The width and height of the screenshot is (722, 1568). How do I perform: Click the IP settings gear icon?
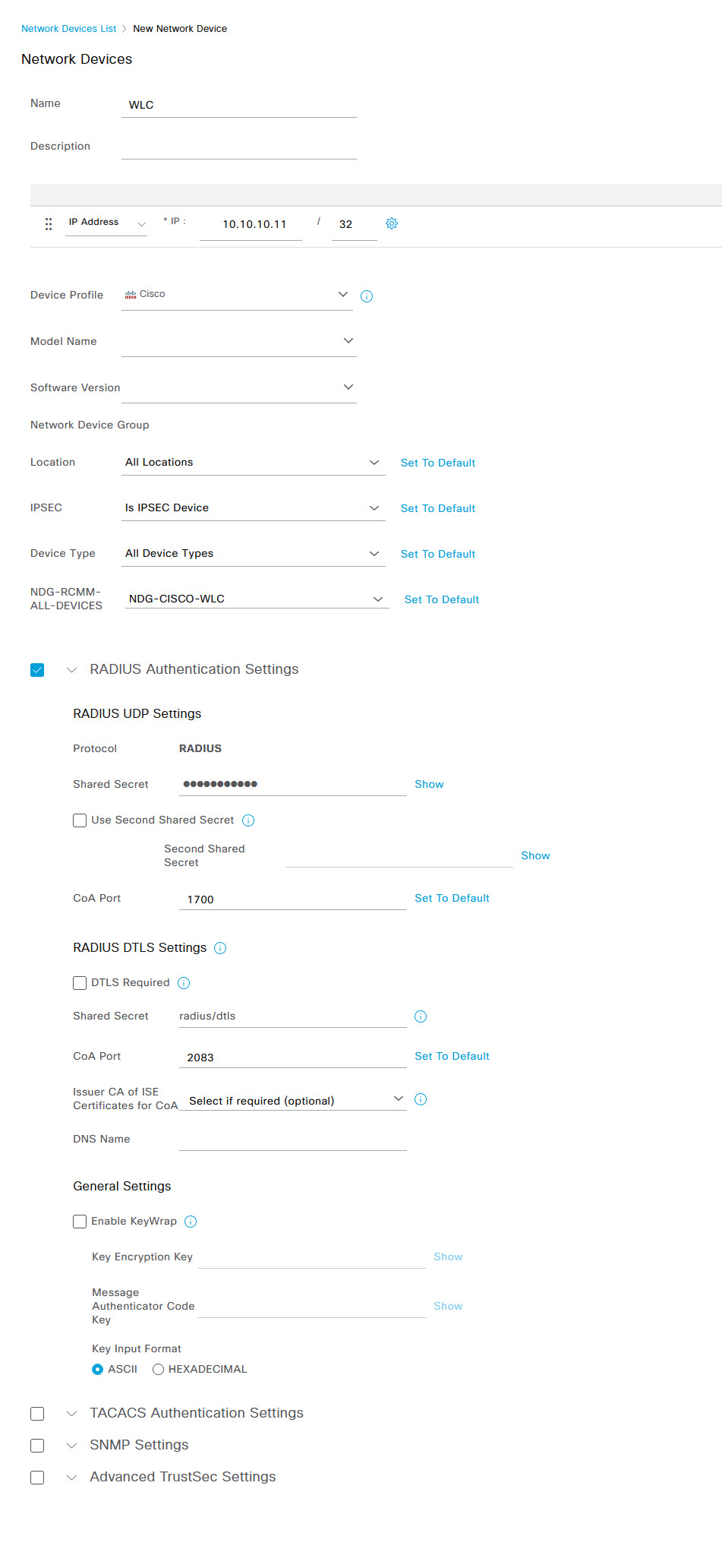pyautogui.click(x=392, y=223)
